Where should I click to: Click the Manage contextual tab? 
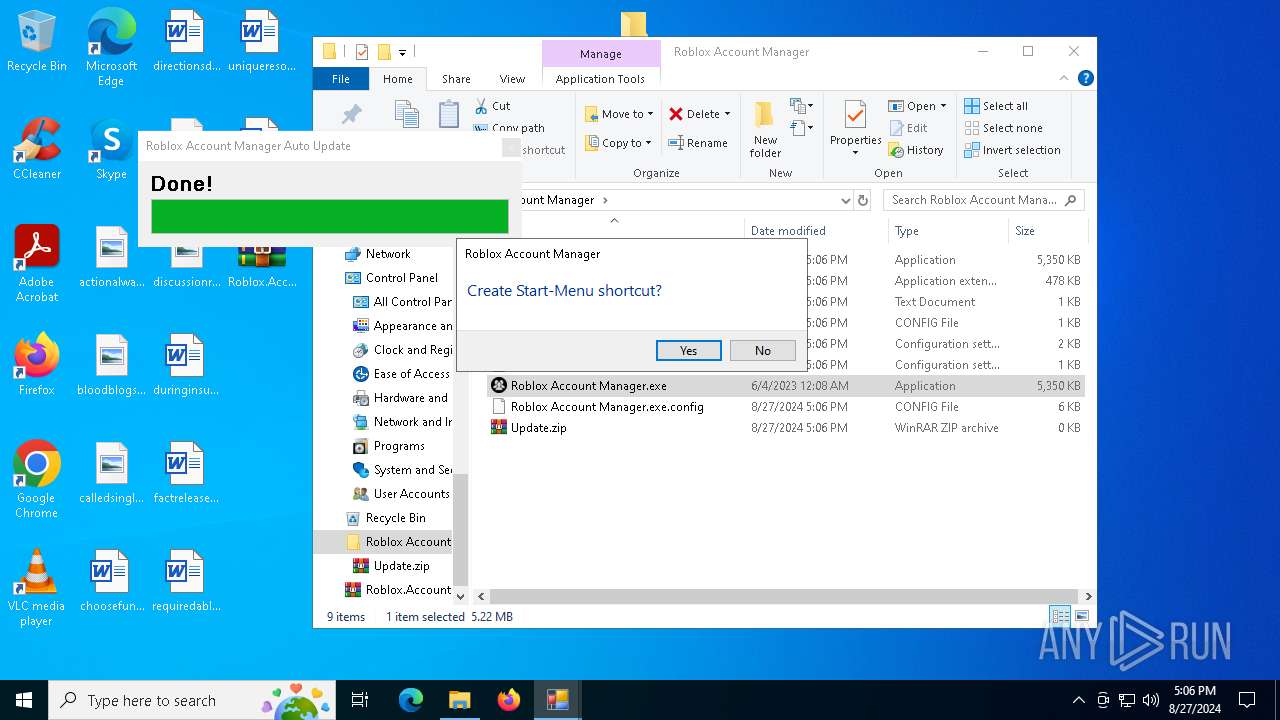click(x=601, y=54)
